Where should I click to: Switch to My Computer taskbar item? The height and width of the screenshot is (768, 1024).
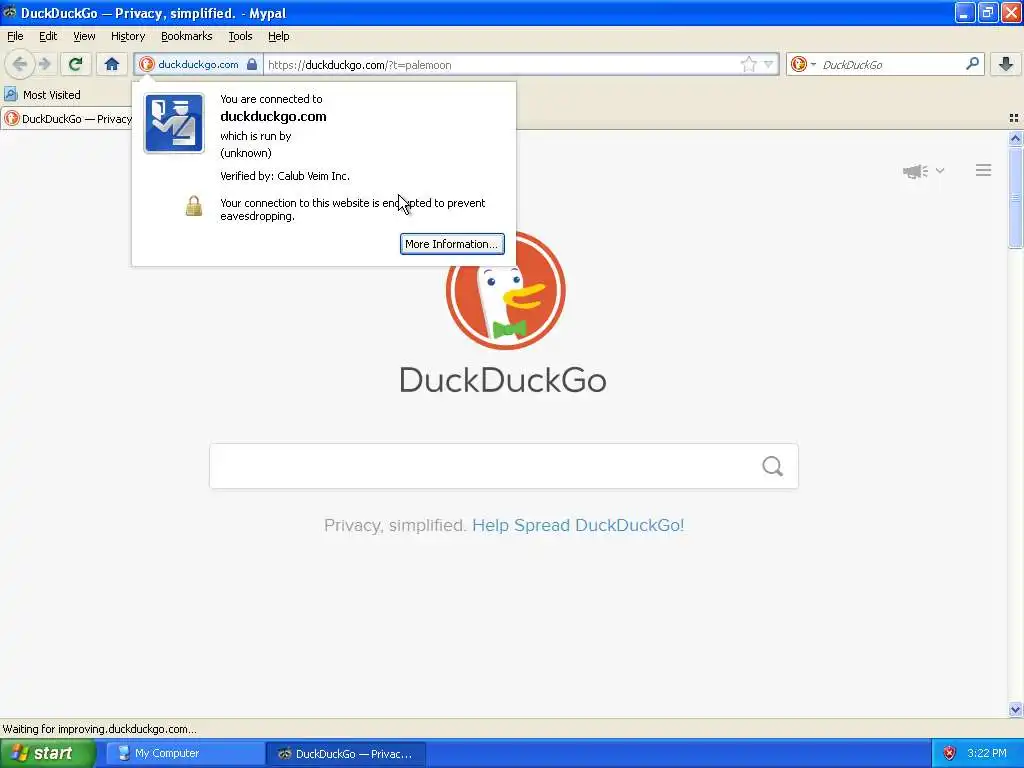point(185,753)
